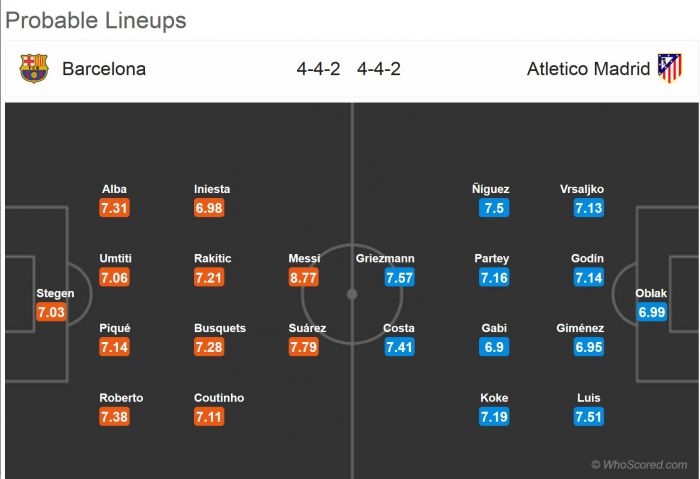This screenshot has height=479, width=700.
Task: Click the WhoScored.com watermark
Action: (641, 464)
